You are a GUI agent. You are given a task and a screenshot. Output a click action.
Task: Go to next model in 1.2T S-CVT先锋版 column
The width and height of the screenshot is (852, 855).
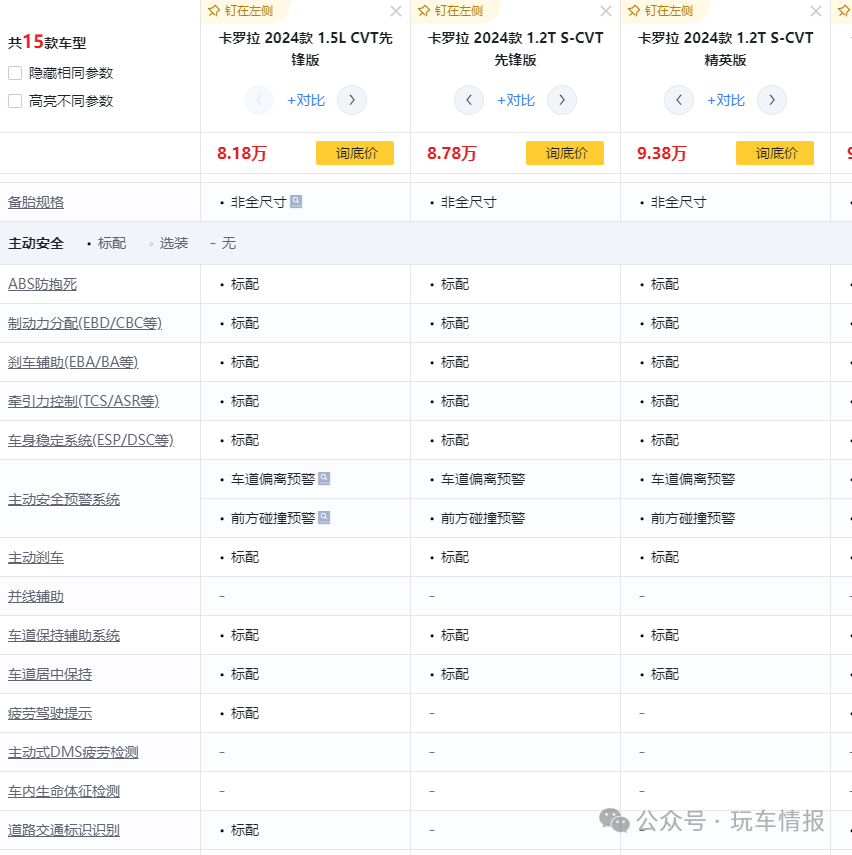(x=562, y=100)
